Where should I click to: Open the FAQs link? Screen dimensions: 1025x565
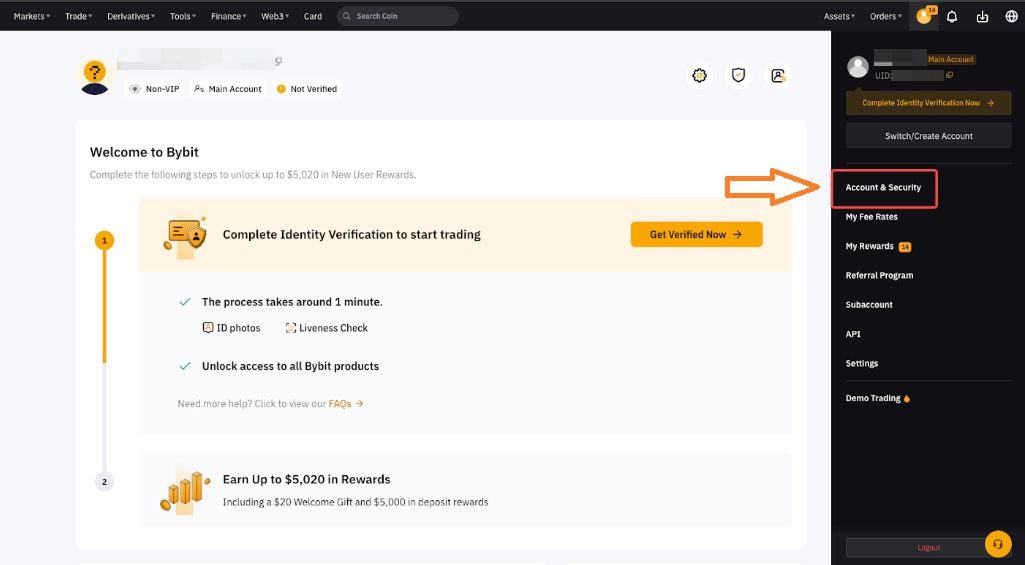(x=346, y=403)
